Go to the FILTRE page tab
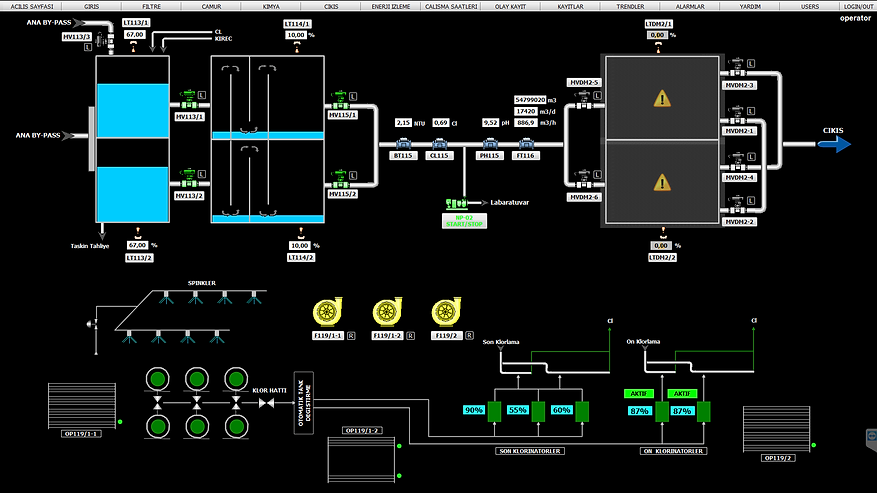This screenshot has width=877, height=493. pos(151,6)
